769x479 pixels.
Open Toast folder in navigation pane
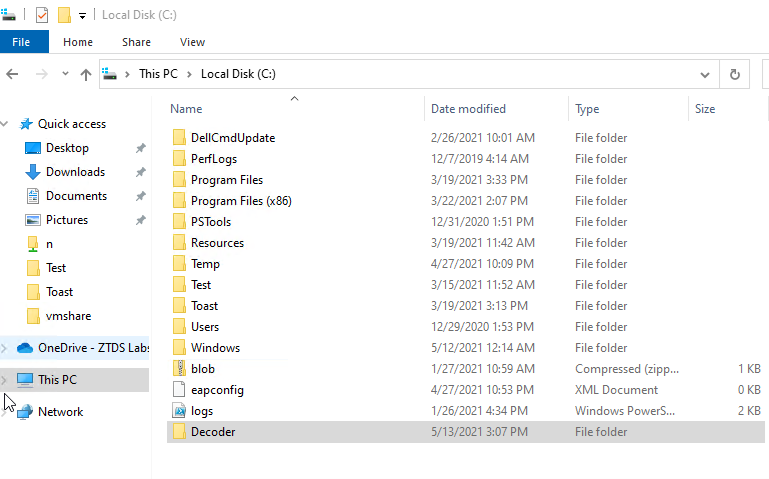point(59,292)
